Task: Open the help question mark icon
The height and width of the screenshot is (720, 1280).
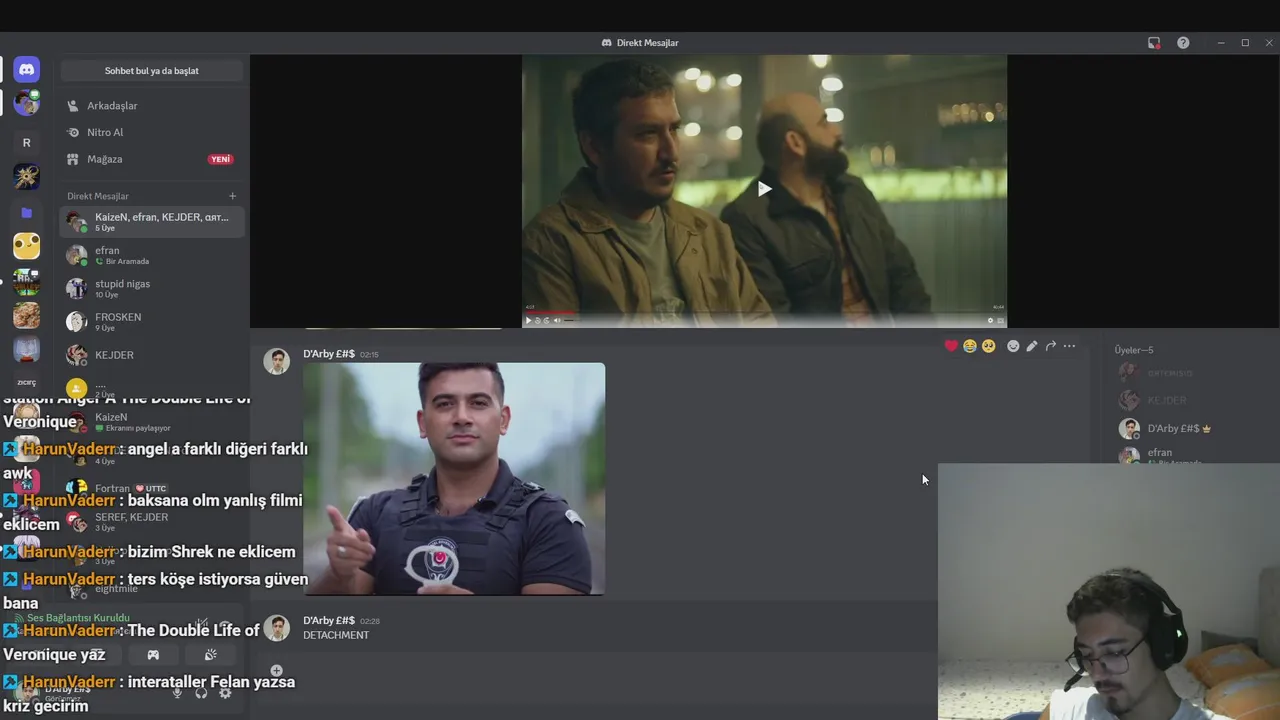Action: click(x=1183, y=43)
